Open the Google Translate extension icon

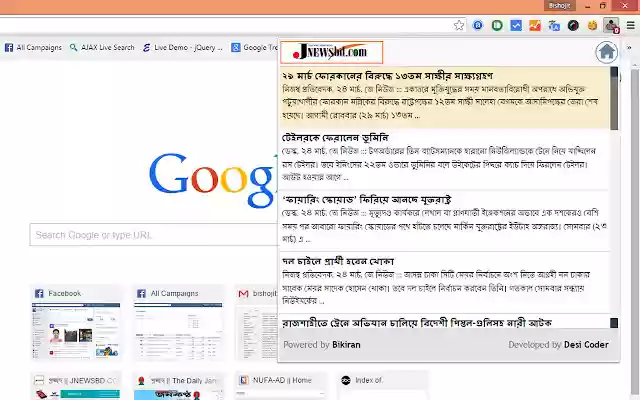pos(554,25)
